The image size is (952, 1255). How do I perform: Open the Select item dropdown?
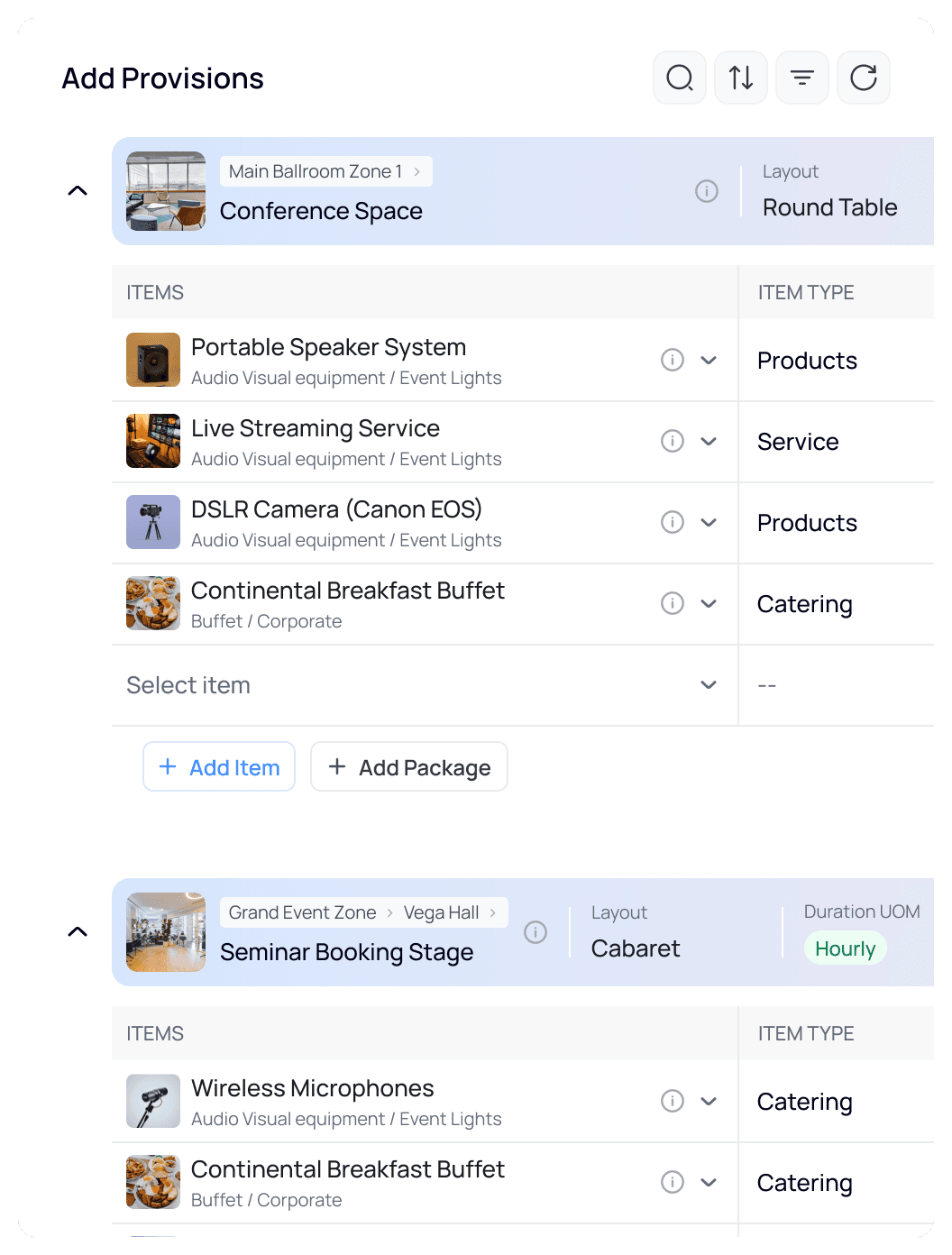709,685
